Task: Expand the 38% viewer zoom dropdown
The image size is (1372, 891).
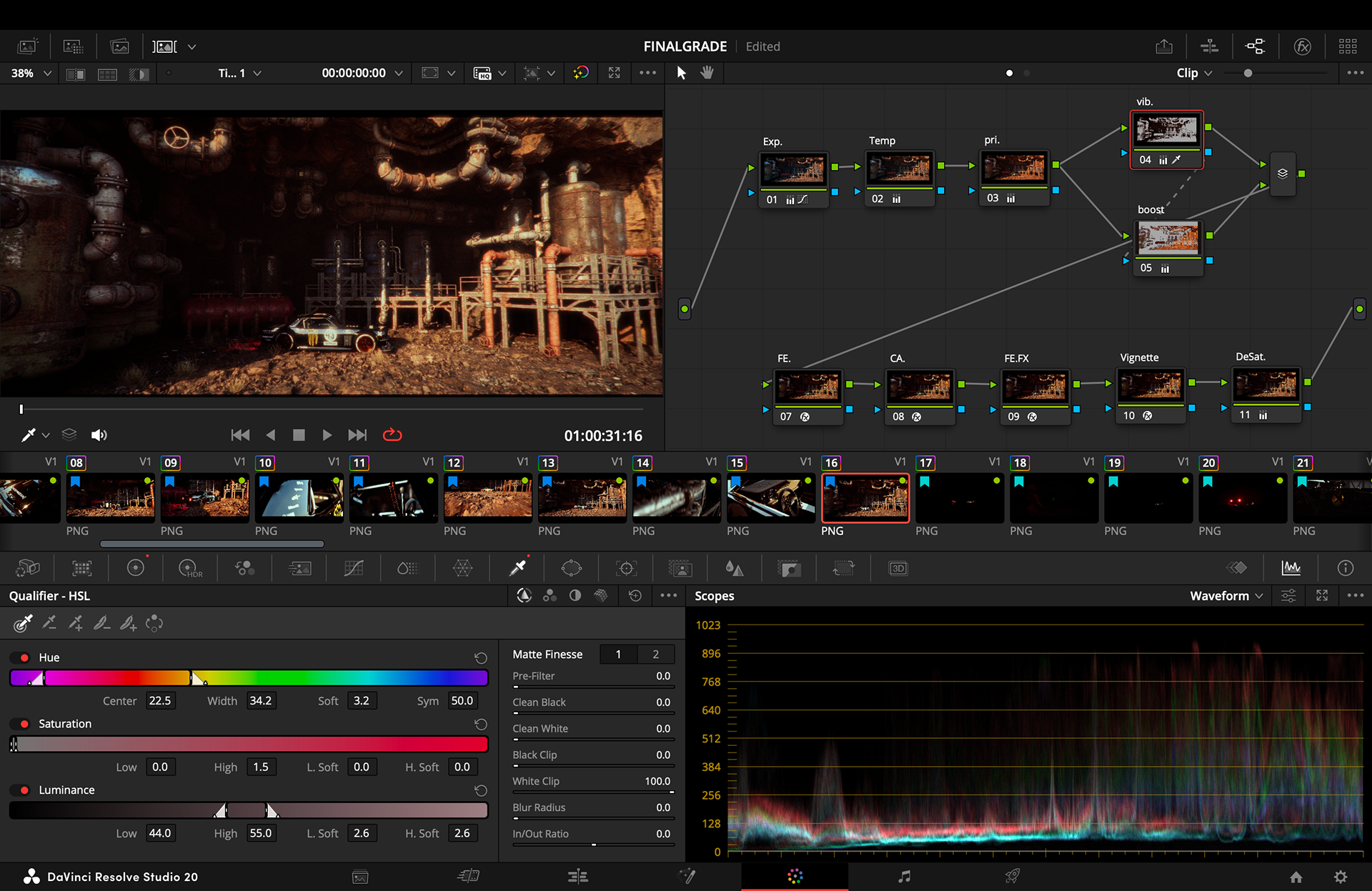Action: coord(31,73)
